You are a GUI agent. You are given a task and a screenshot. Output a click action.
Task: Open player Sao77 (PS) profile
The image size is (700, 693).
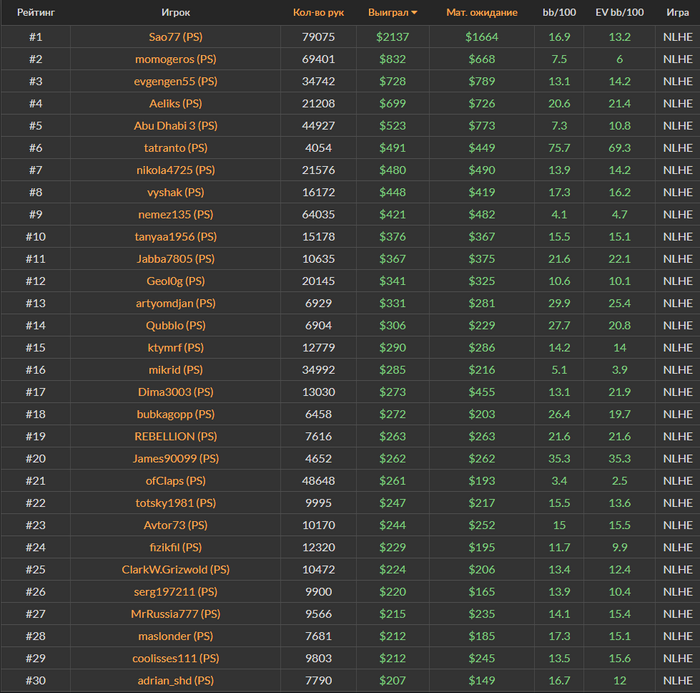pos(176,37)
